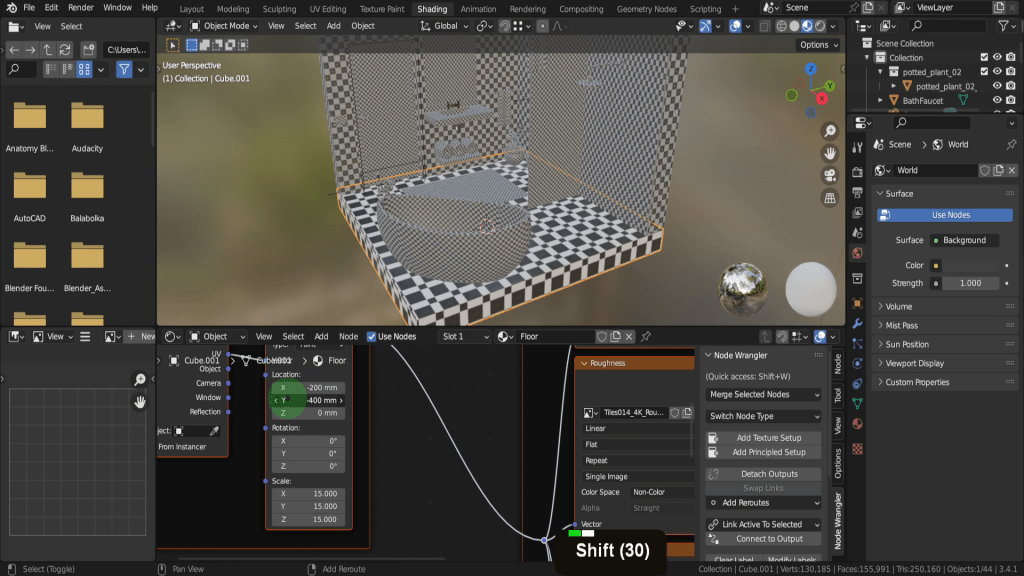Open the World properties tab icon
This screenshot has width=1024, height=576.
(857, 253)
